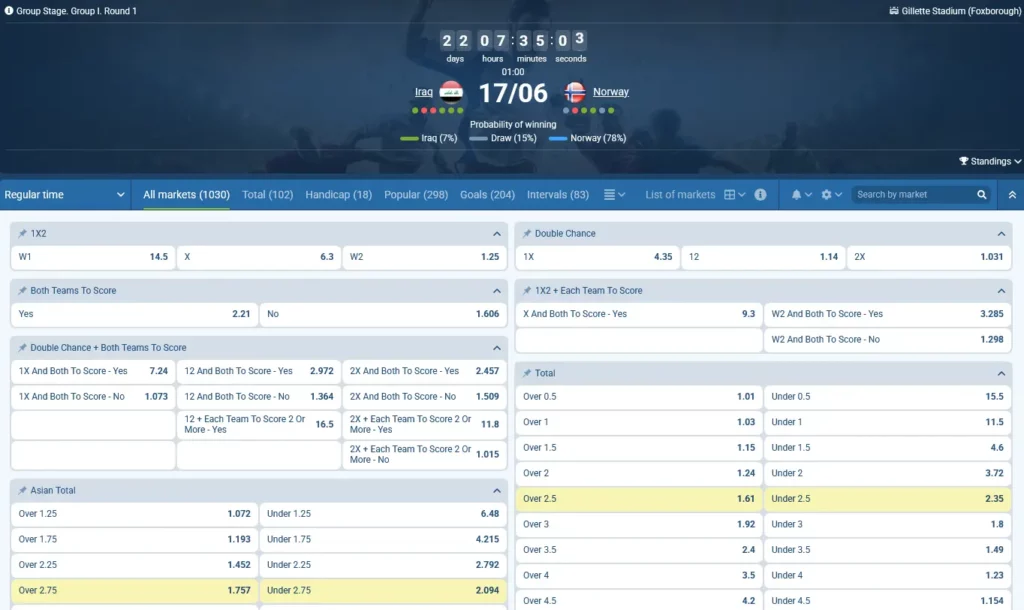Switch to the Goals (204) tab

click(487, 195)
